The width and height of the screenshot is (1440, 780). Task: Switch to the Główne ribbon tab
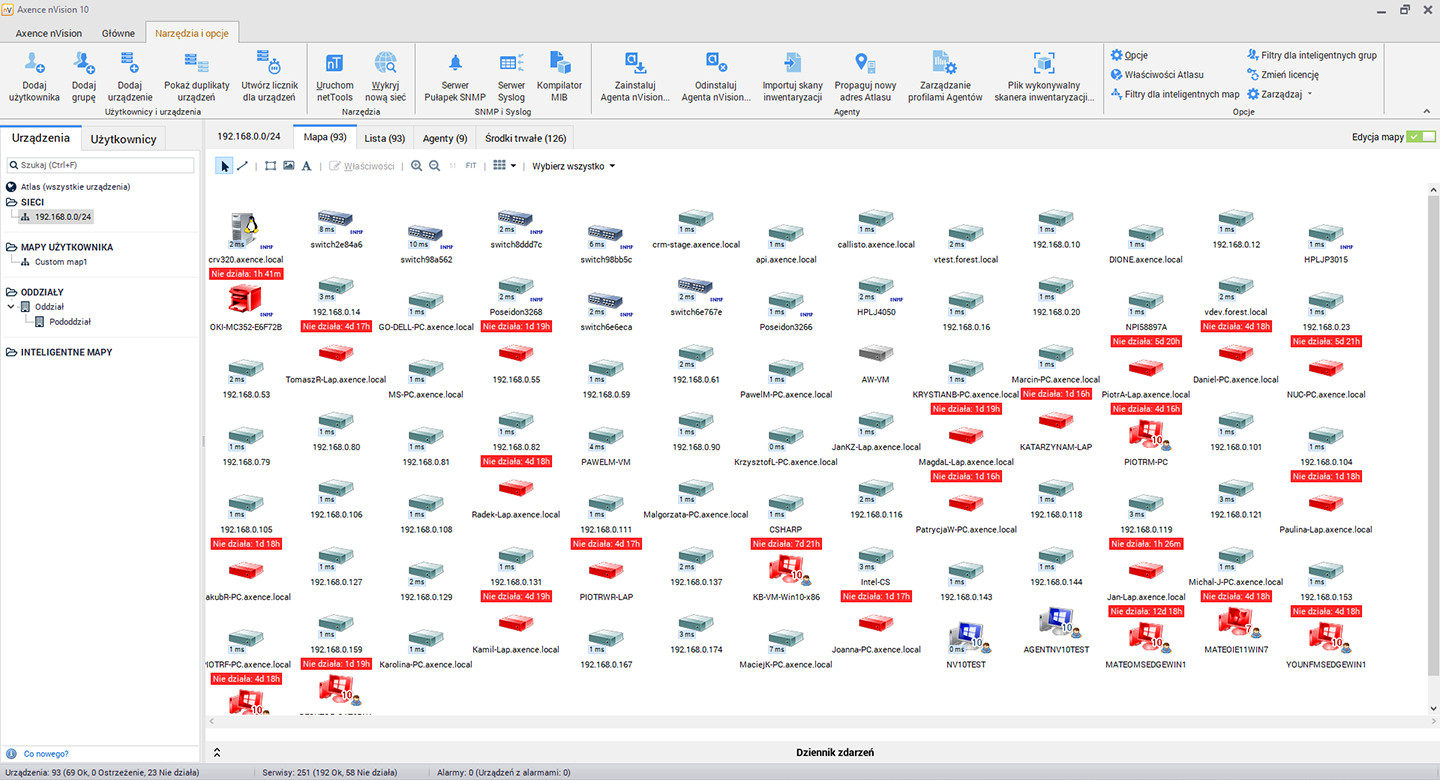118,33
